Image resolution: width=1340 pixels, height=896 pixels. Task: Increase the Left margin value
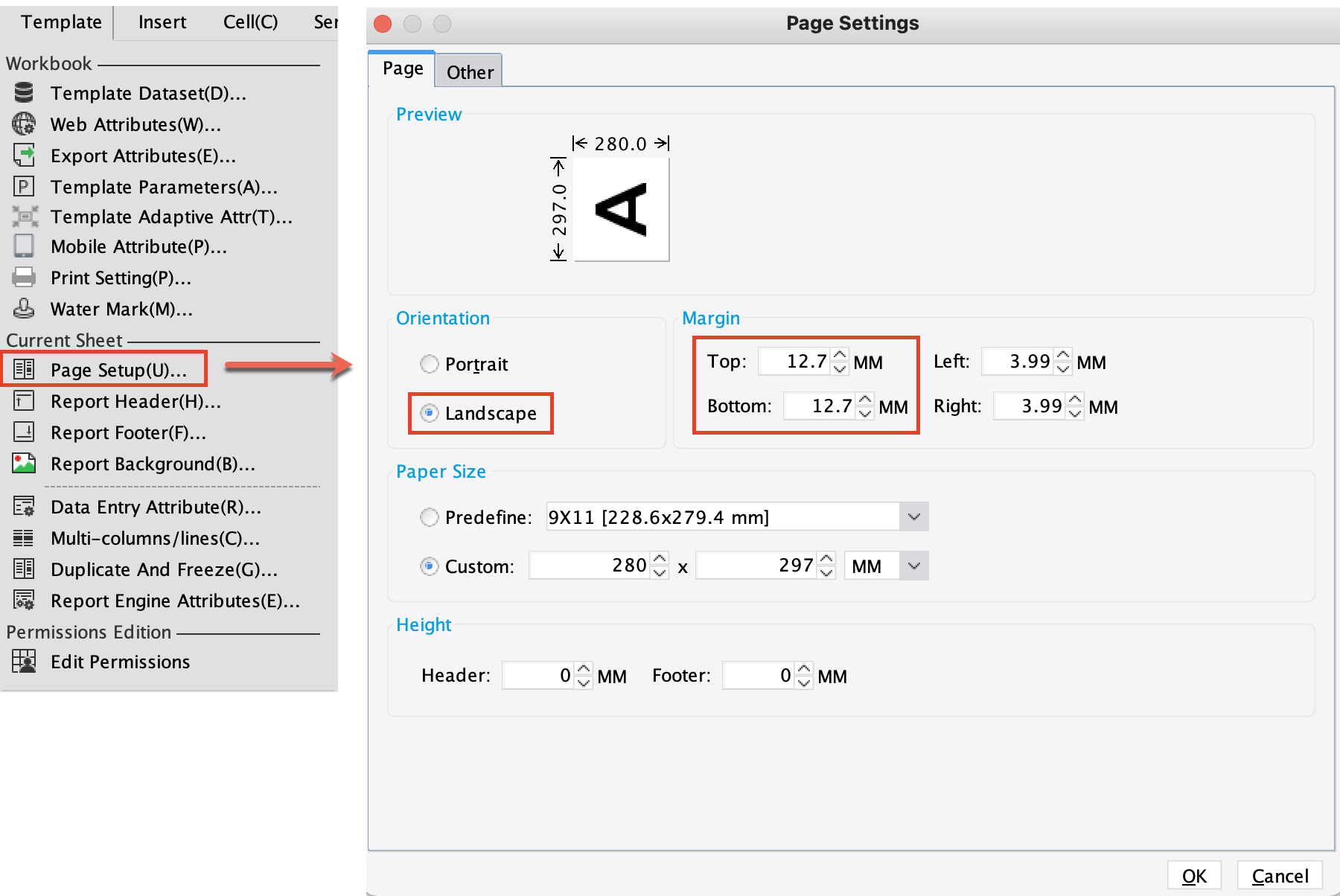pos(1063,355)
